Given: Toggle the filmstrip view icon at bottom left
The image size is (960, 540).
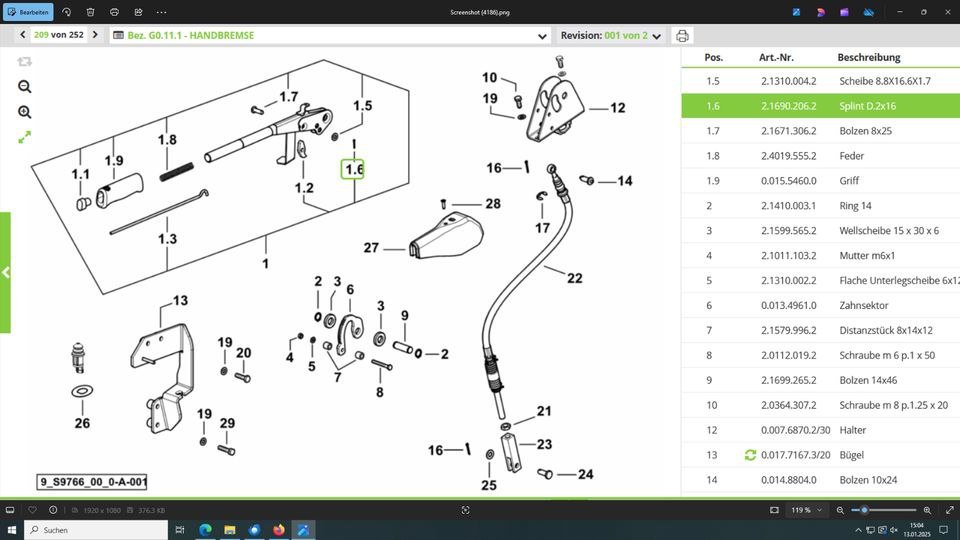Looking at the screenshot, I should [10, 510].
